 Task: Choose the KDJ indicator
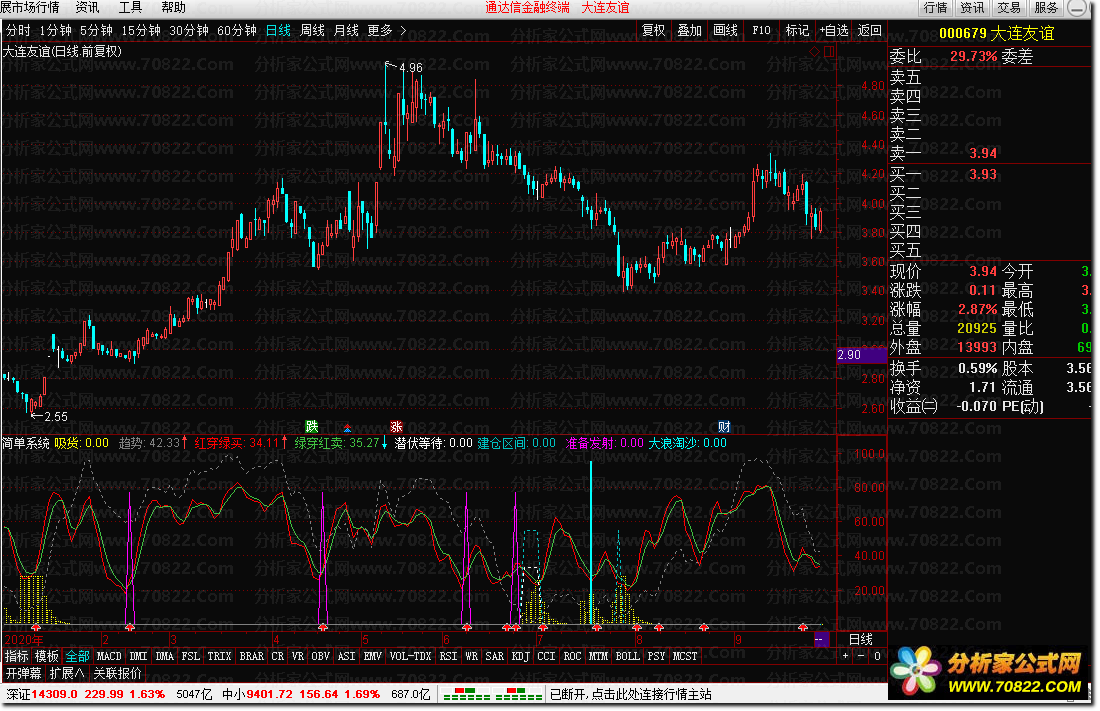pos(521,656)
